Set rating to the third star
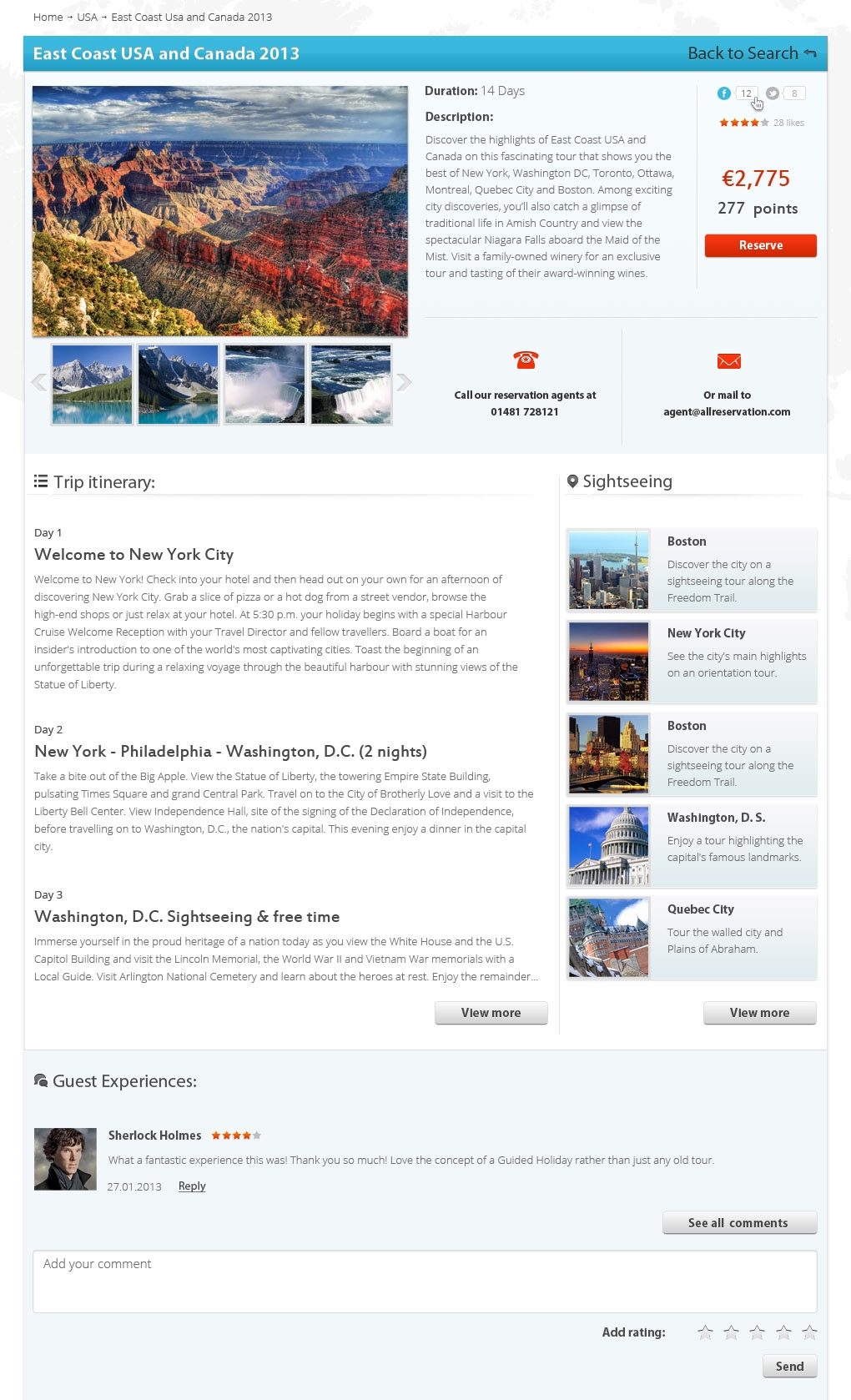The image size is (851, 1400). click(x=757, y=1332)
